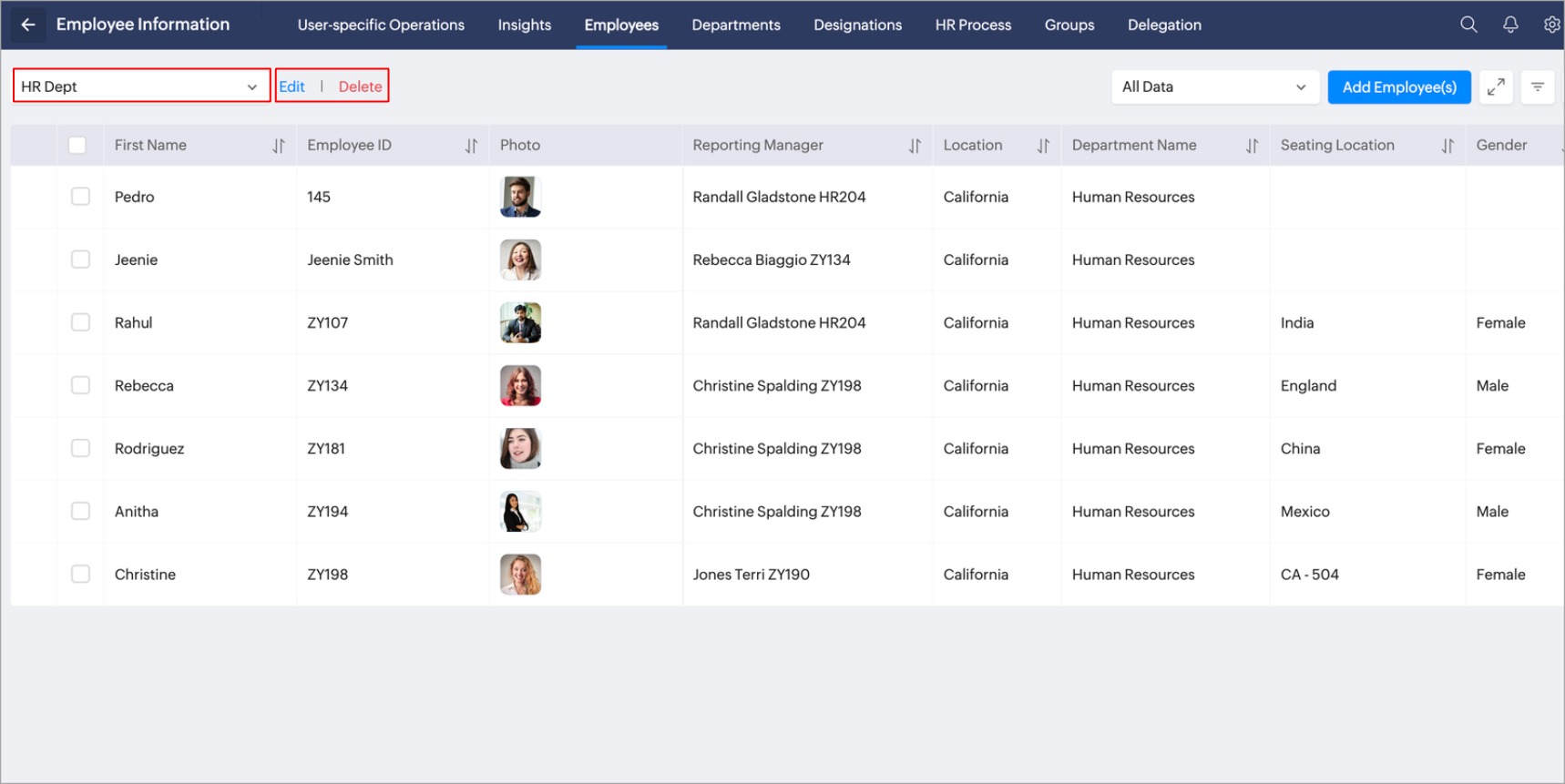Switch to the Departments tab

[x=735, y=25]
